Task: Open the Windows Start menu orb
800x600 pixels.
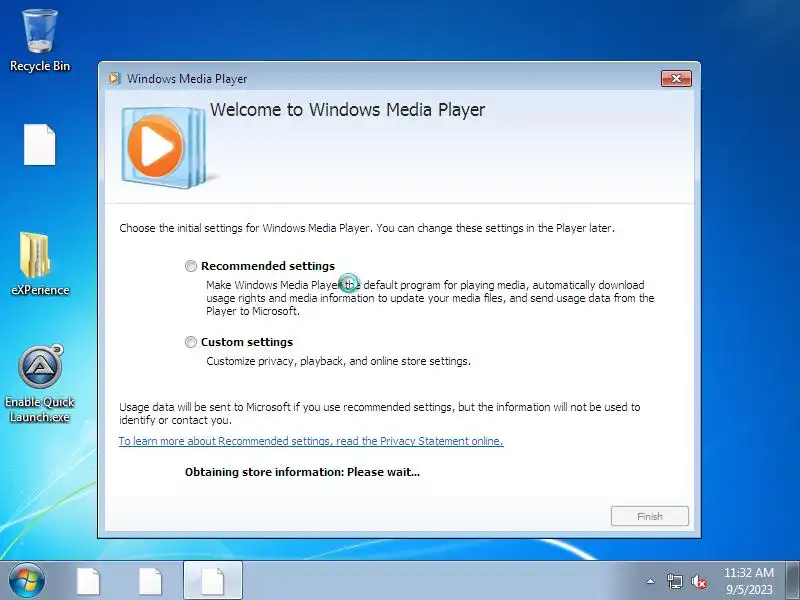Action: point(27,580)
